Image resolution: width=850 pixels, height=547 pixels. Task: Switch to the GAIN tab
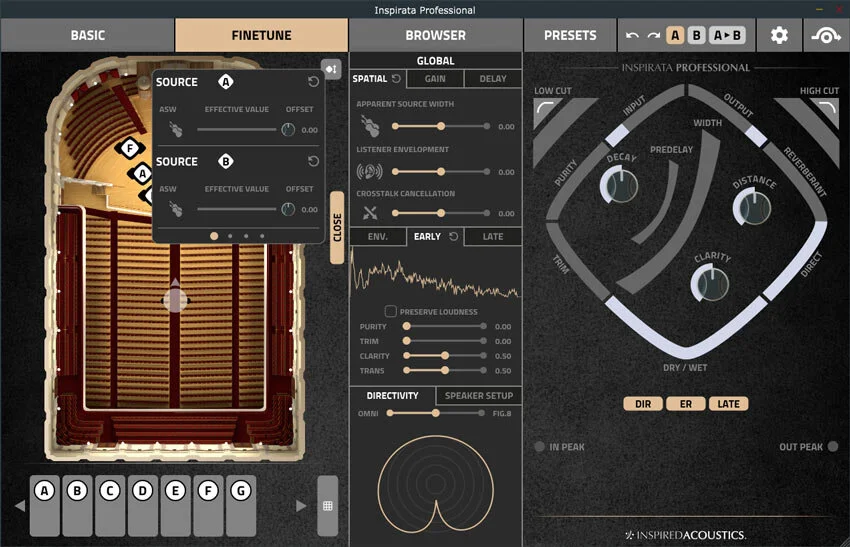(x=435, y=79)
